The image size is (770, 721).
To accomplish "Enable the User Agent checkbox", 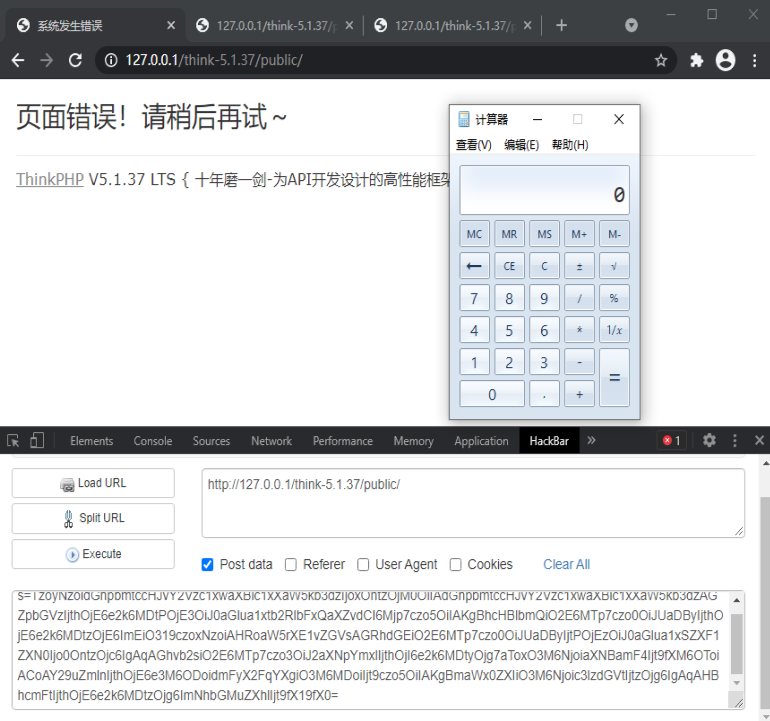I will coord(363,565).
